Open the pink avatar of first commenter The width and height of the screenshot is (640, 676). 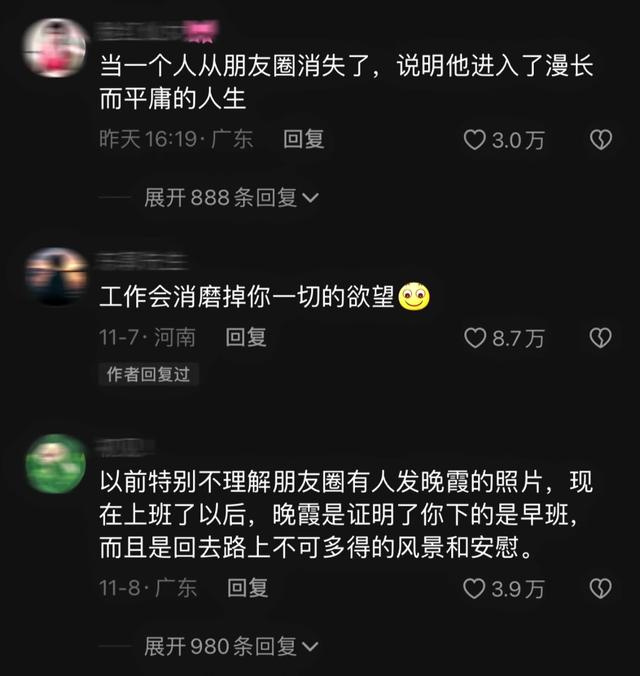[x=55, y=47]
